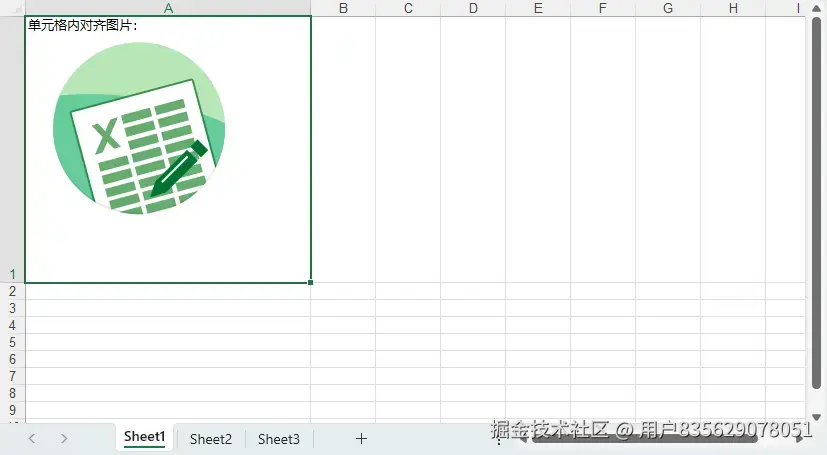Screen dimensions: 827x455
Task: Select cell C3 in the grid
Action: pyautogui.click(x=408, y=308)
